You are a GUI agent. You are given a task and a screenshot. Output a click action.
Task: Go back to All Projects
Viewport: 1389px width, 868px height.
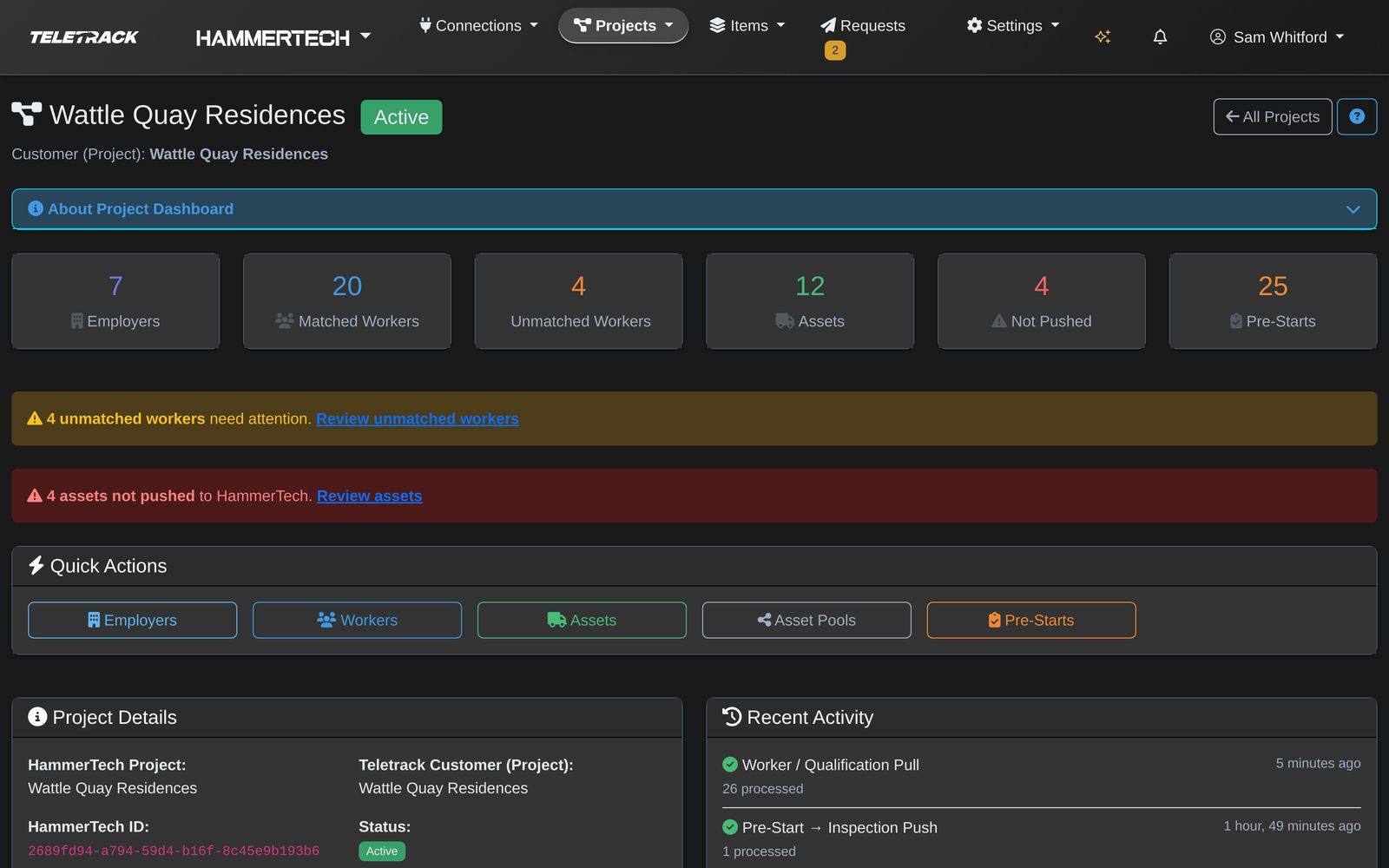coord(1273,116)
